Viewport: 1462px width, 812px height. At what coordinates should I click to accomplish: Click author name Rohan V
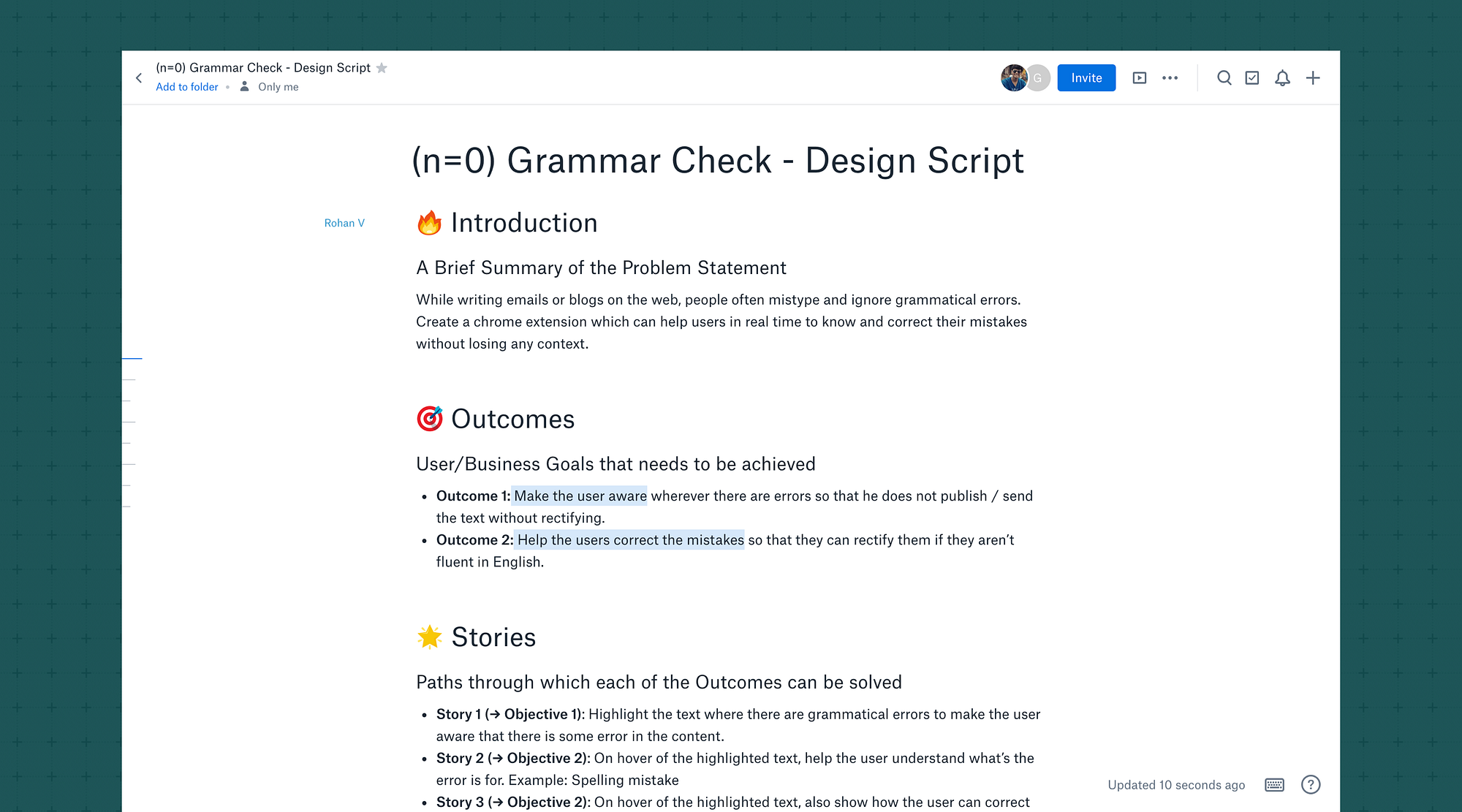344,223
